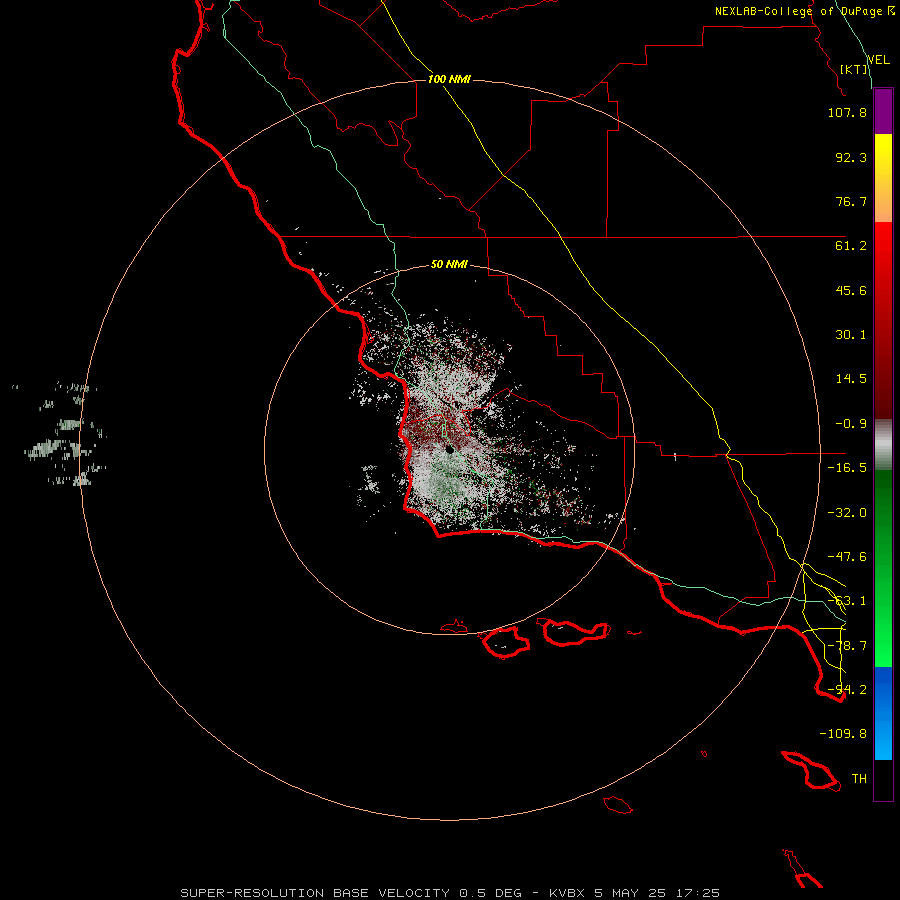Screen dimensions: 900x900
Task: Click the 92.3 legend value
Action: (x=851, y=157)
